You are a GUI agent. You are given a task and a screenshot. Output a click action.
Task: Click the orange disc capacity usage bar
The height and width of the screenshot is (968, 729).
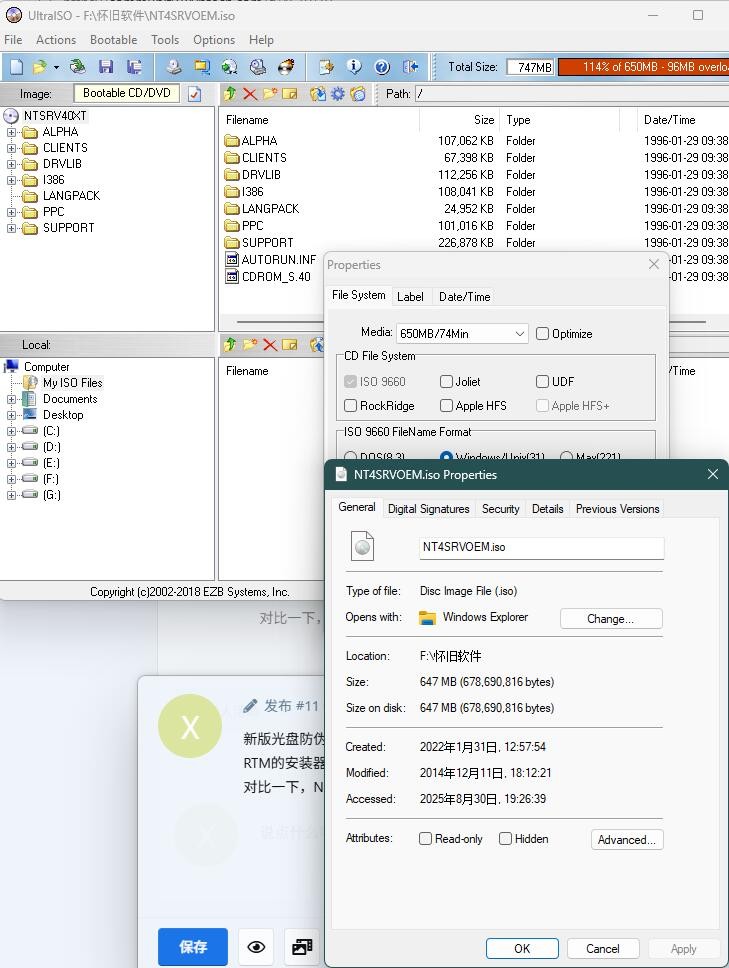(642, 67)
